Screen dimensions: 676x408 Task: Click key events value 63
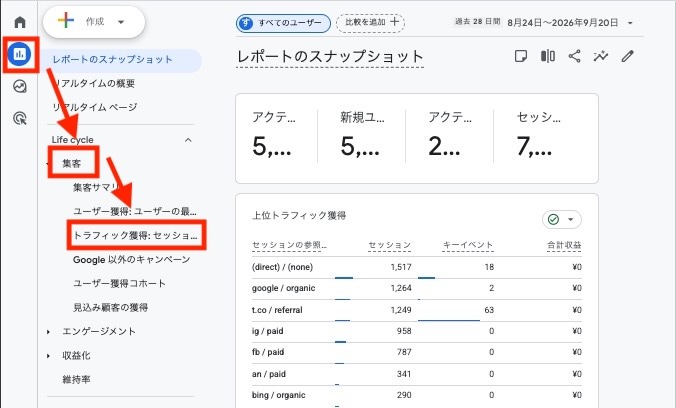[x=489, y=310]
